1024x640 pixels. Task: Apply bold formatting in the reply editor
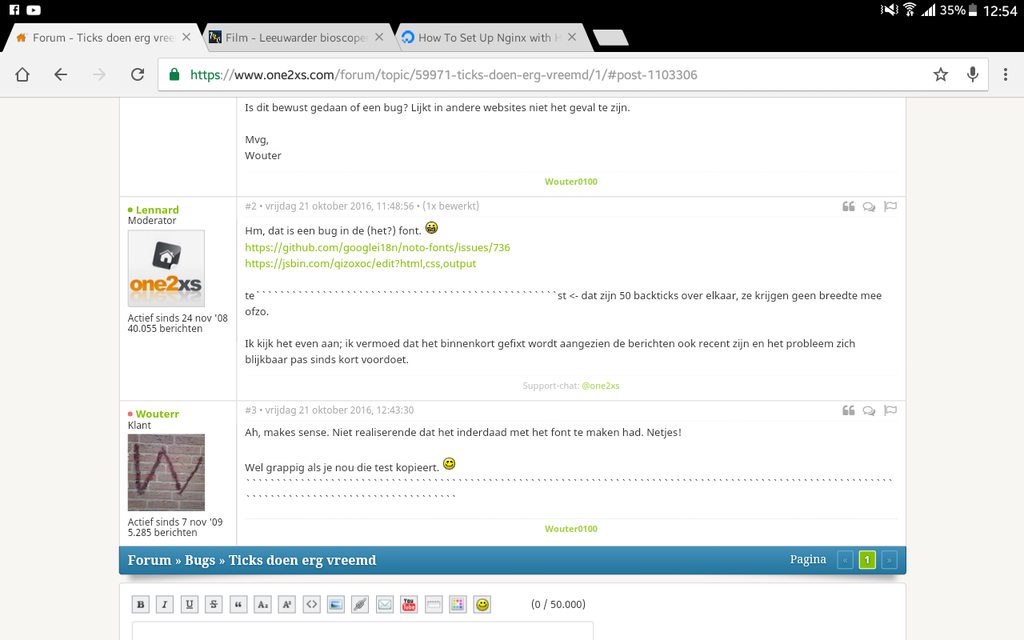(140, 605)
